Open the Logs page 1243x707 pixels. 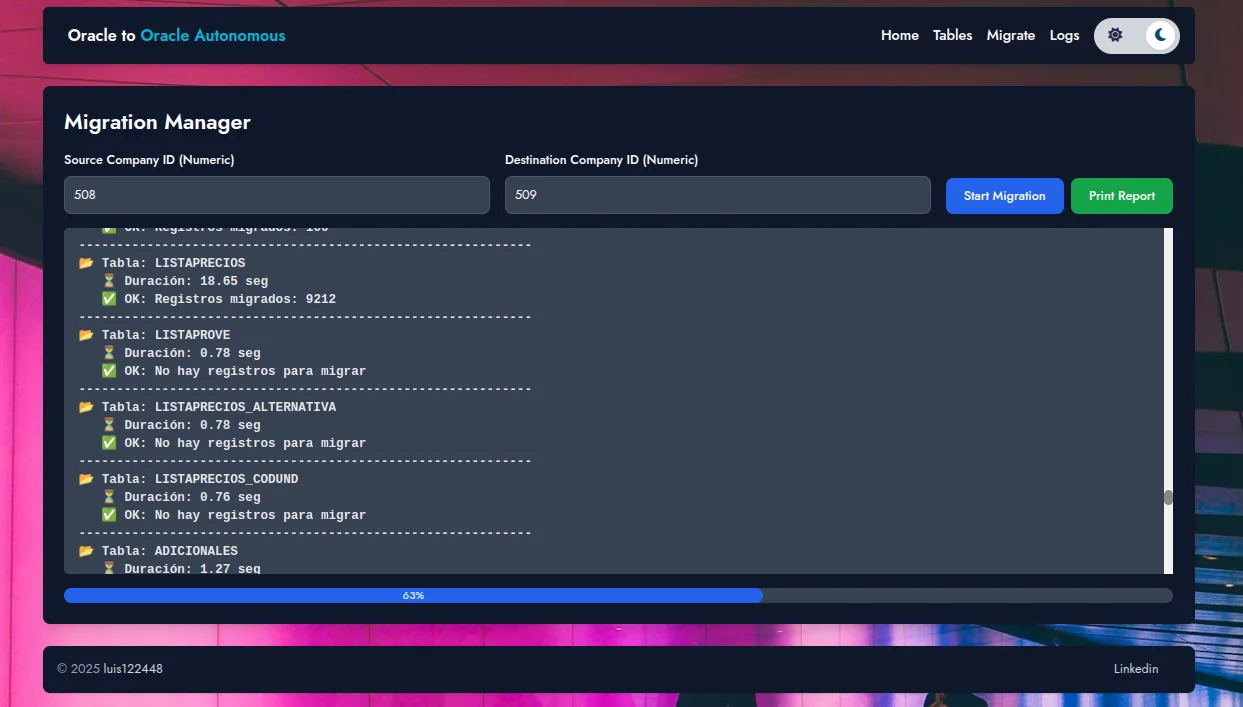(1064, 35)
